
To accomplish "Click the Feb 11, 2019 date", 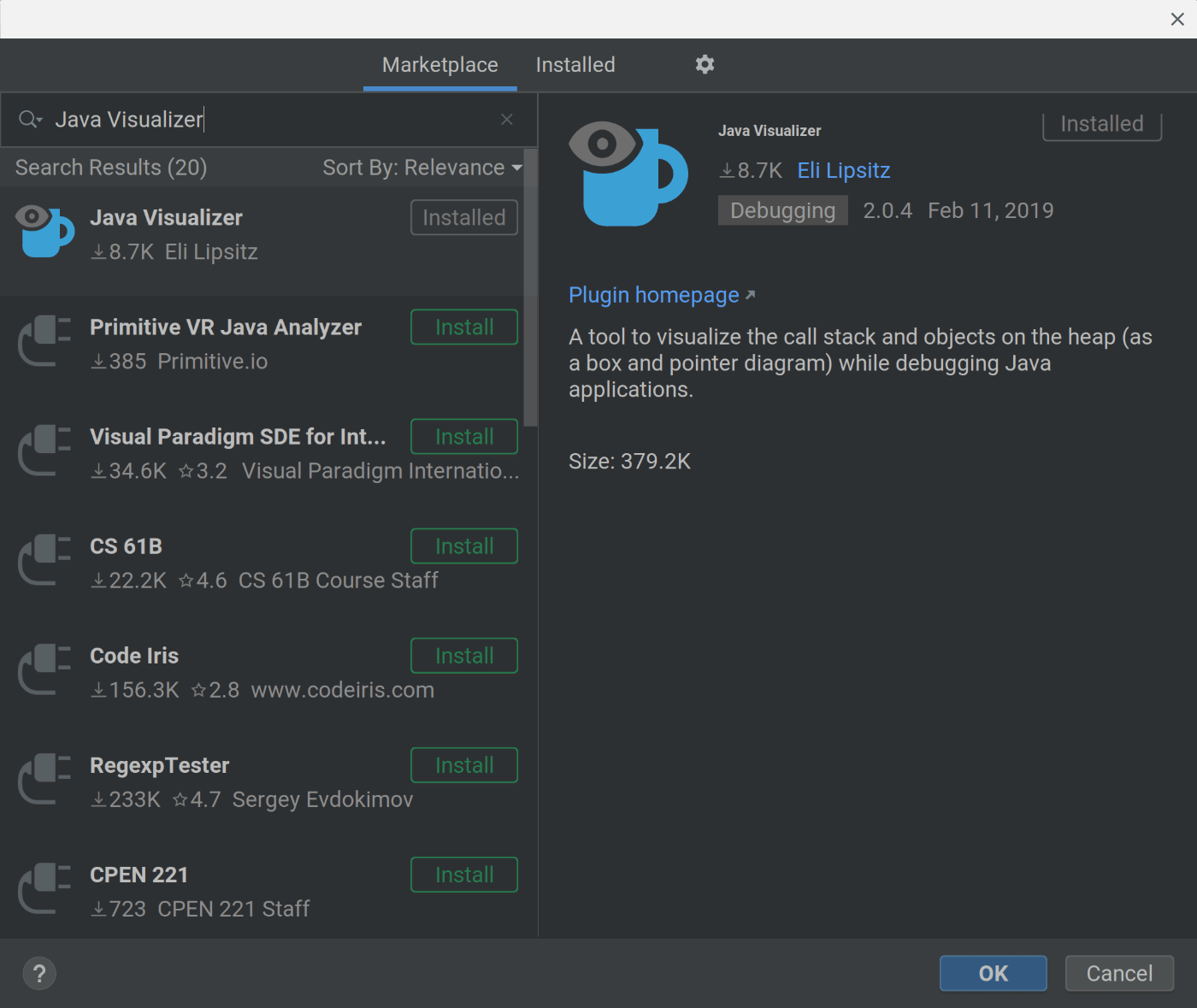I will point(991,210).
